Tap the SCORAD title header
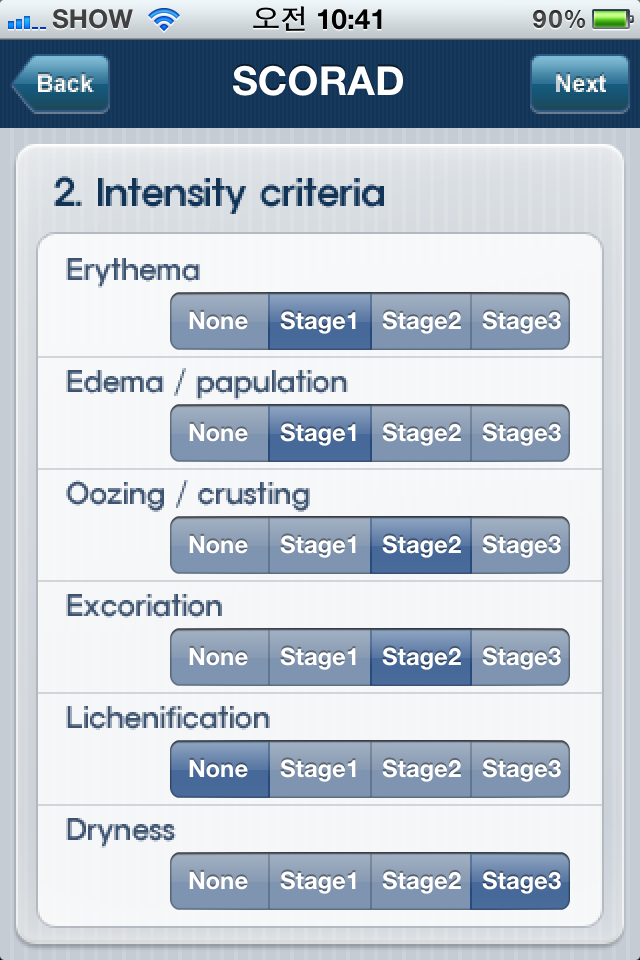Viewport: 640px width, 960px height. (x=320, y=84)
